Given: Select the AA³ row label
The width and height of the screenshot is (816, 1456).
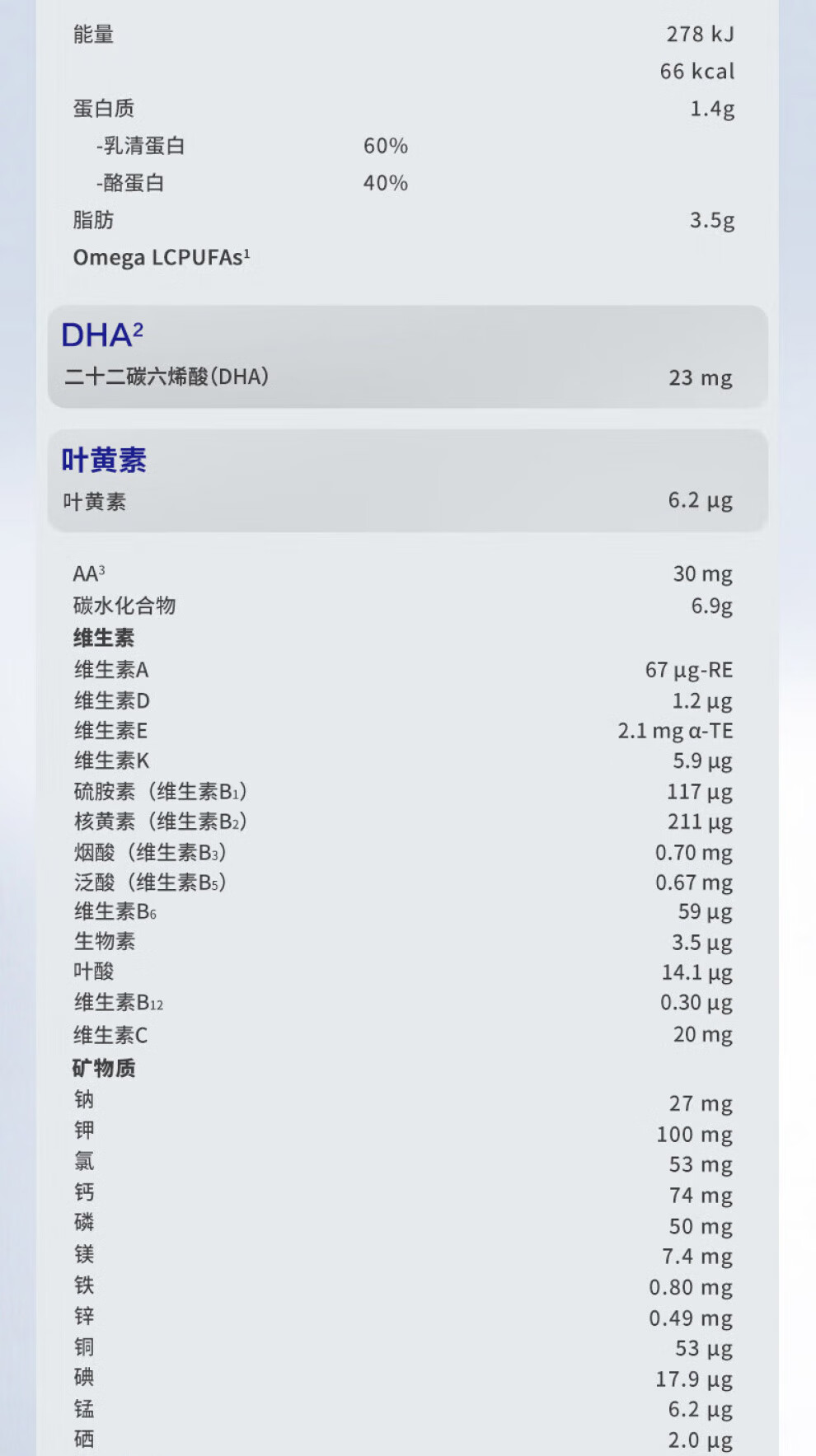Looking at the screenshot, I should pos(89,574).
